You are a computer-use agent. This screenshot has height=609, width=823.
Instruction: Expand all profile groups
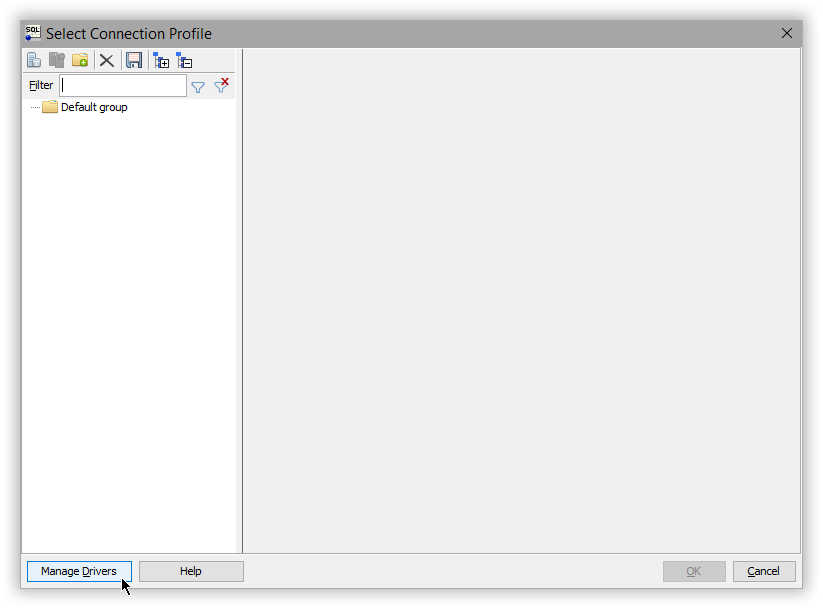pyautogui.click(x=161, y=60)
